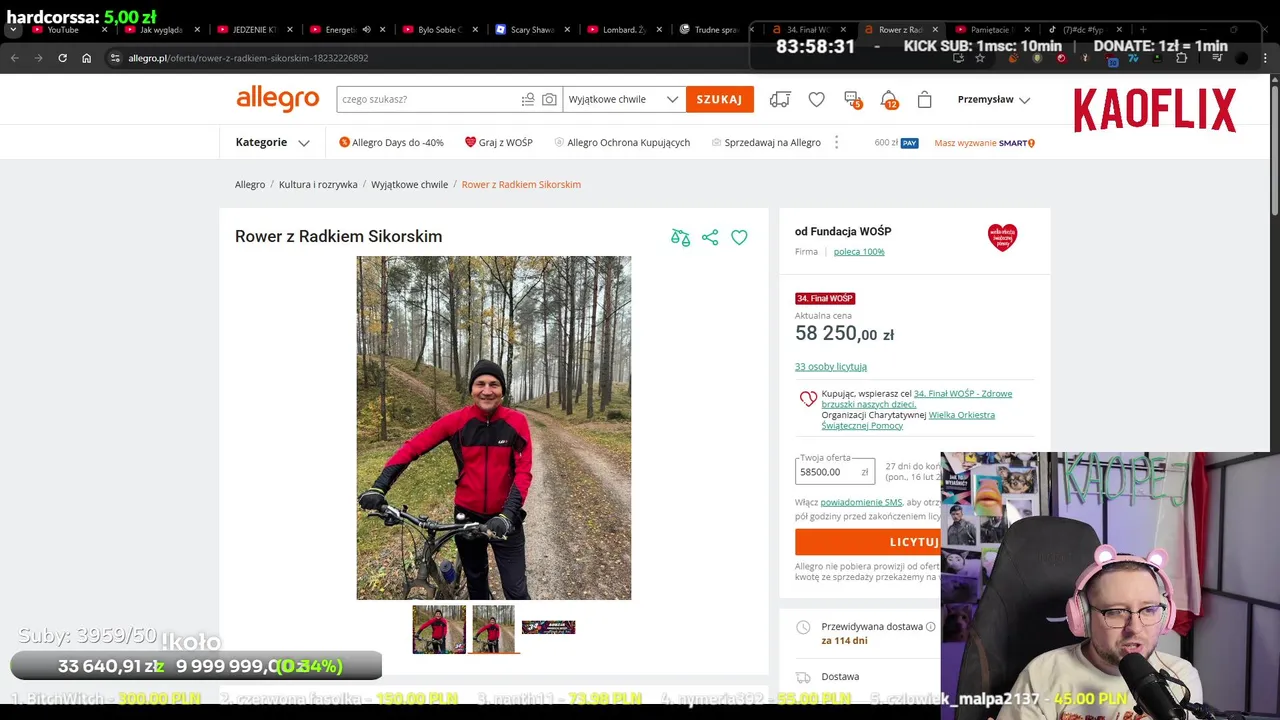Viewport: 1280px width, 720px height.
Task: Open the Przemysław account dropdown
Action: (x=994, y=99)
